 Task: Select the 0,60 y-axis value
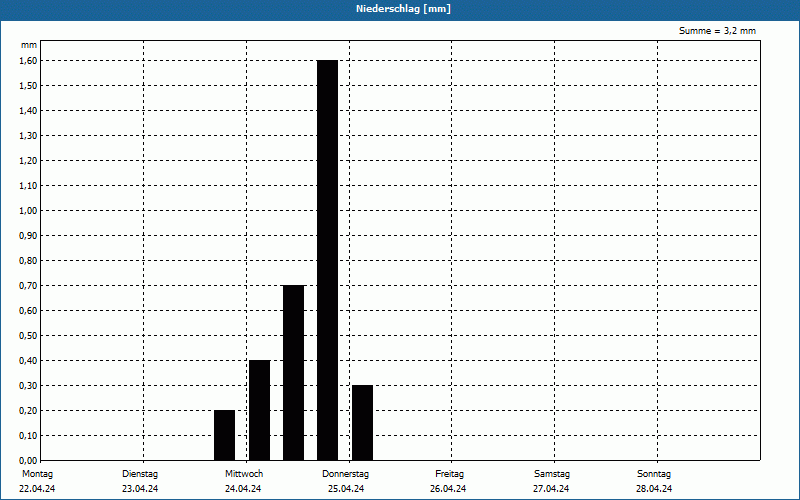pos(28,310)
